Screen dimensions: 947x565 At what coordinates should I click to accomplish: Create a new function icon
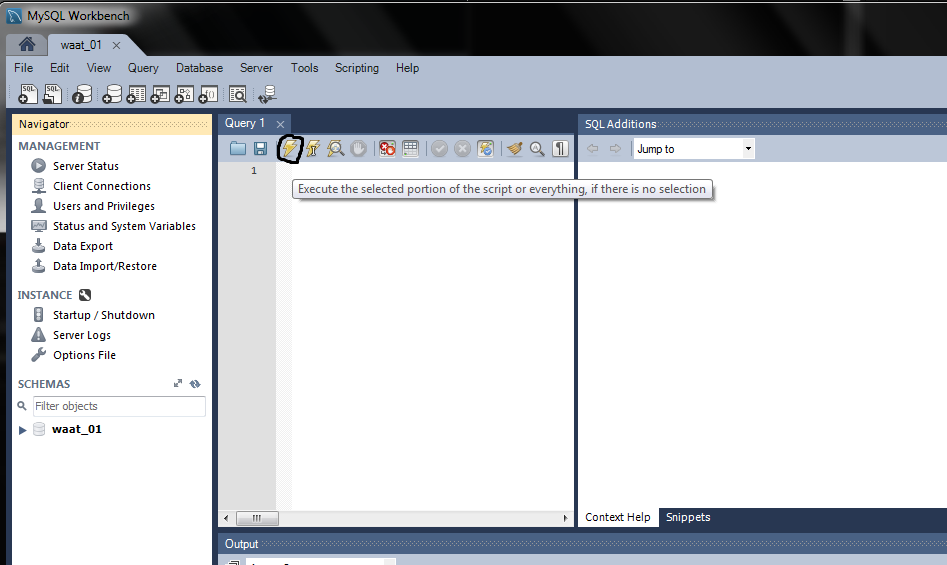pyautogui.click(x=208, y=94)
